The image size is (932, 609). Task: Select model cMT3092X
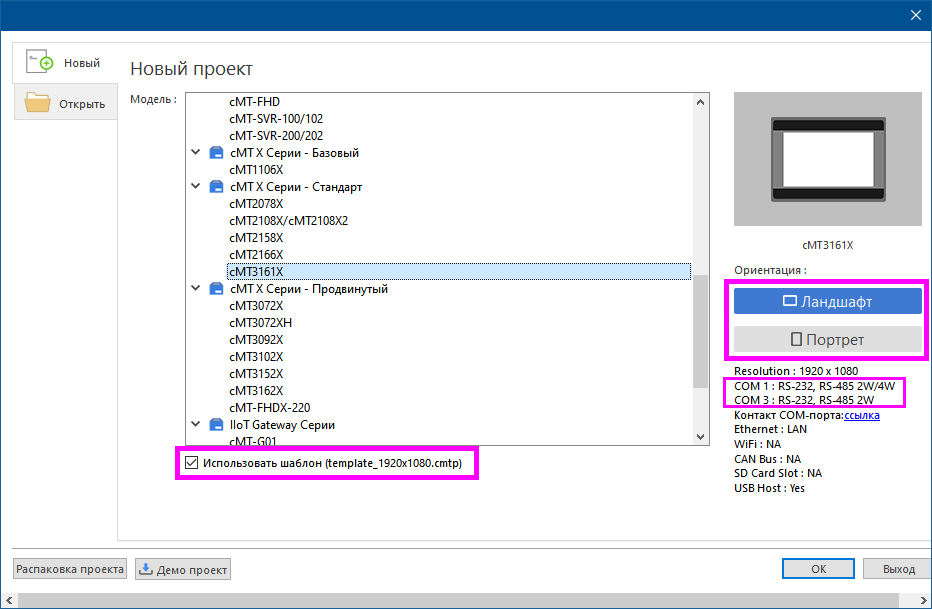tap(256, 340)
